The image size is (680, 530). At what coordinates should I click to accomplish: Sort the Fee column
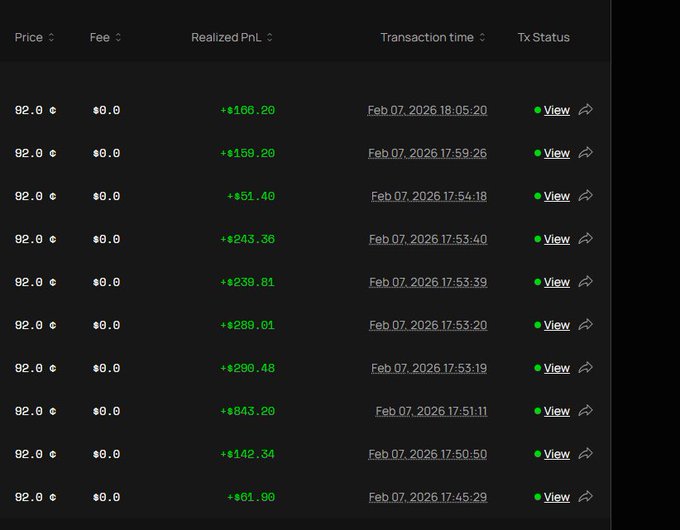(118, 38)
